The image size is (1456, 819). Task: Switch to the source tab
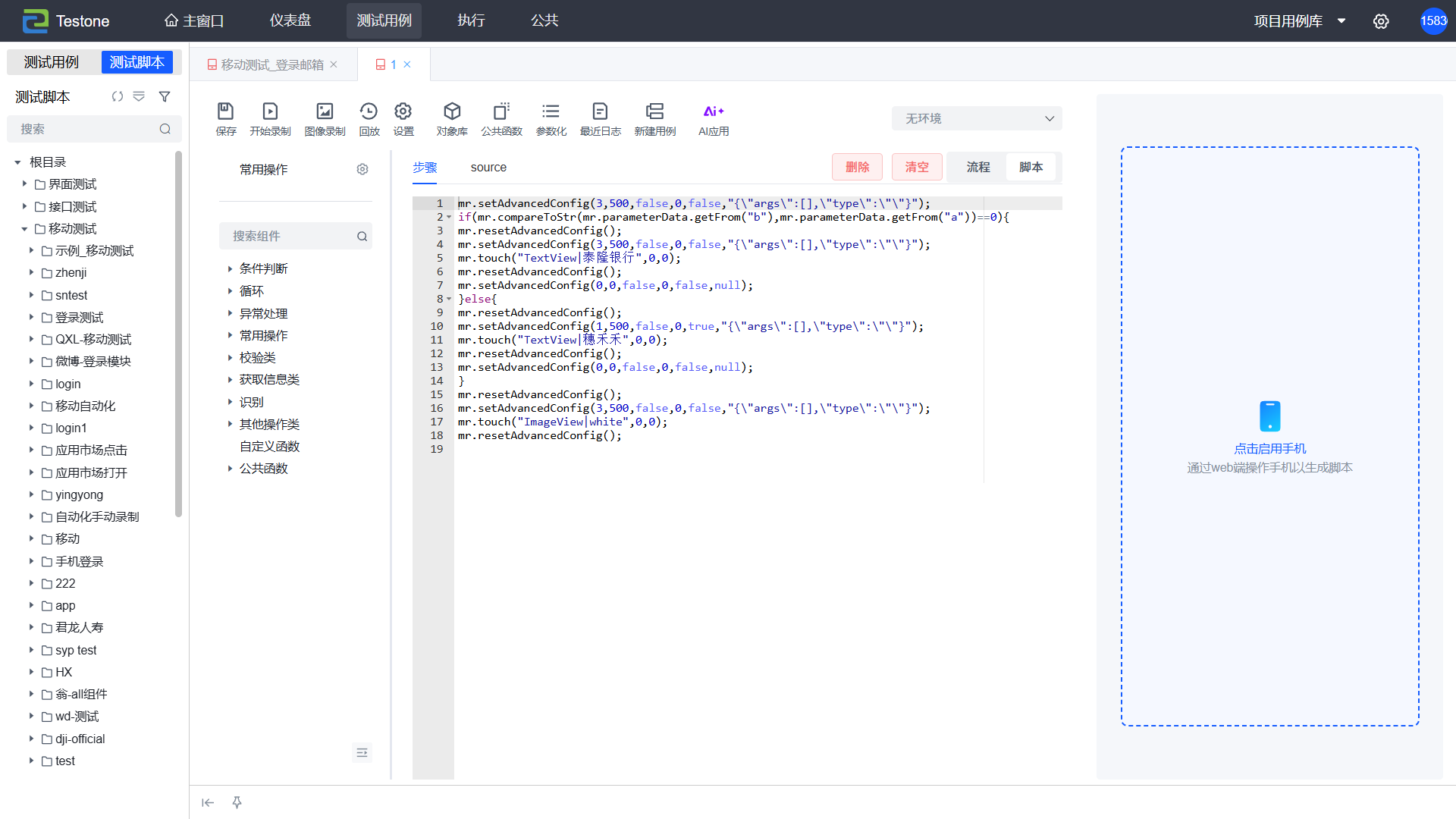pyautogui.click(x=488, y=168)
